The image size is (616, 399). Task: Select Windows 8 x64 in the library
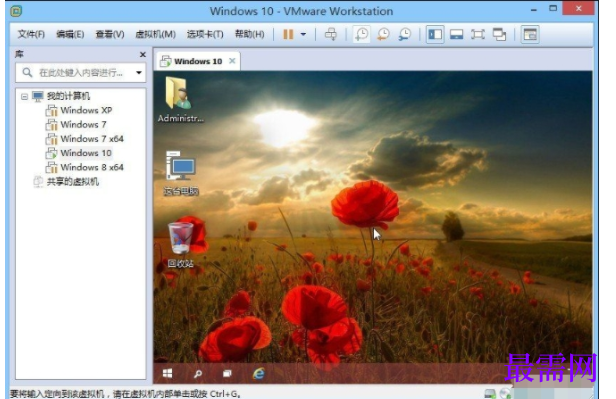point(92,167)
